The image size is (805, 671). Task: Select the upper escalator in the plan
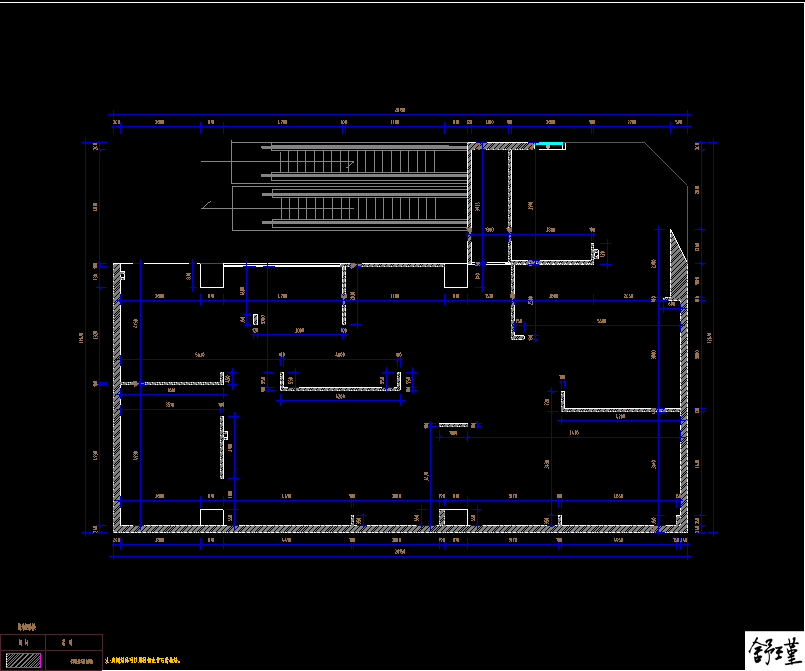coord(370,160)
